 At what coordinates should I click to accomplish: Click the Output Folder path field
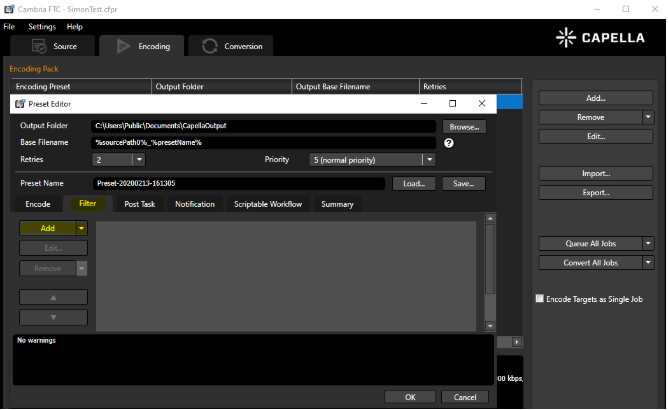[263, 126]
